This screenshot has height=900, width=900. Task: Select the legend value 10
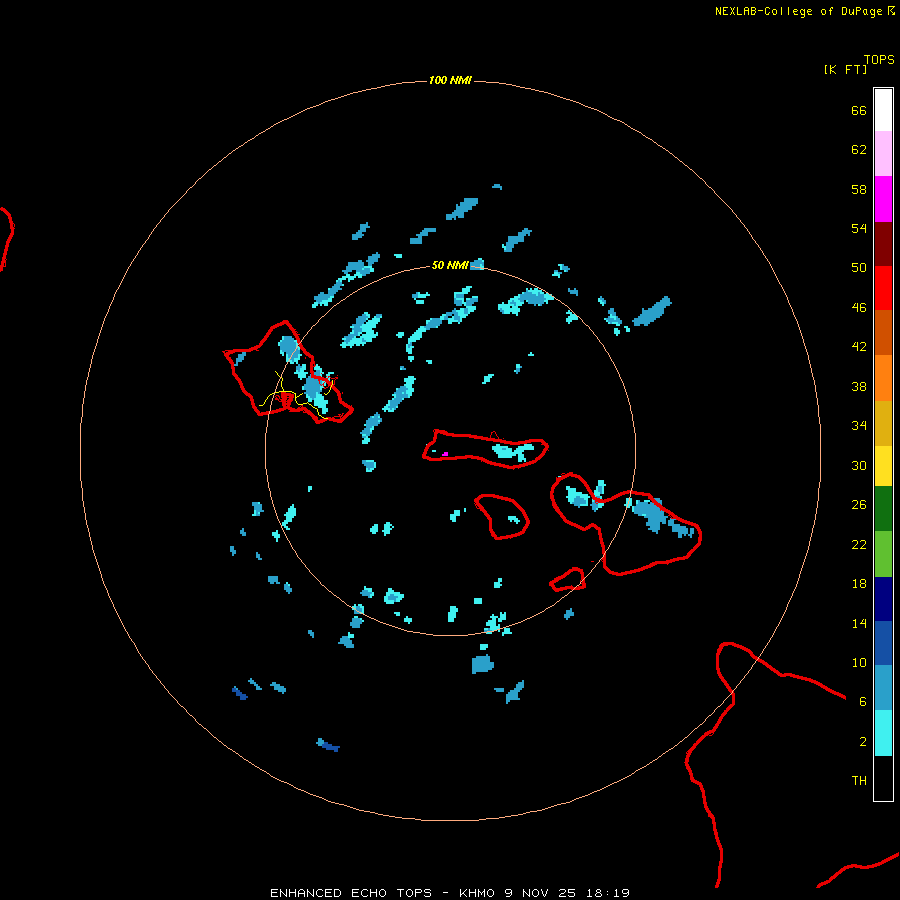(859, 662)
